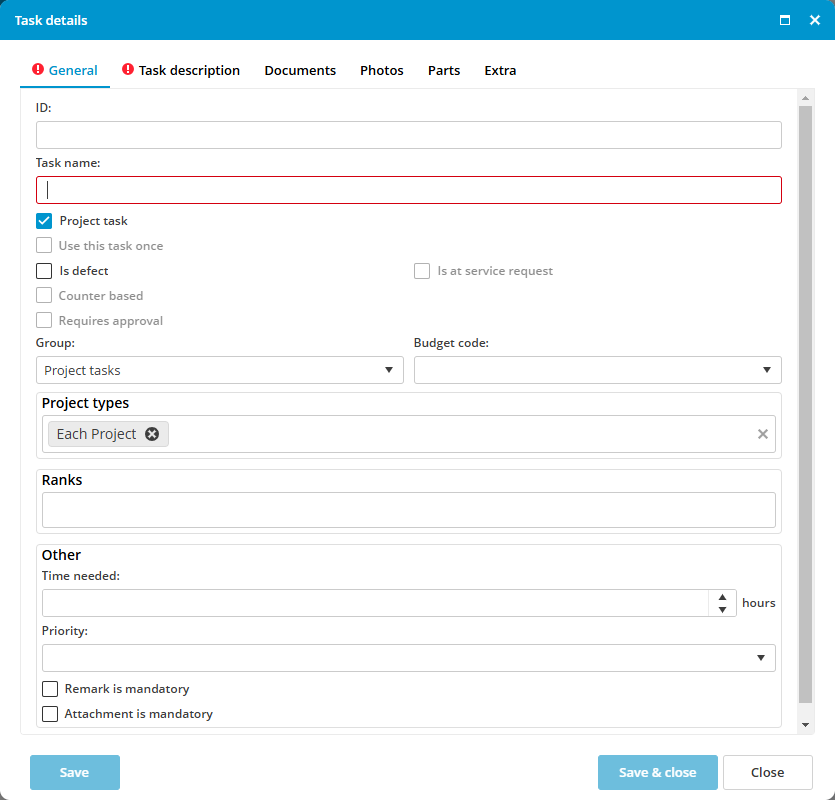Screen dimensions: 835x800
Task: Open the Documents tab
Action: (300, 70)
